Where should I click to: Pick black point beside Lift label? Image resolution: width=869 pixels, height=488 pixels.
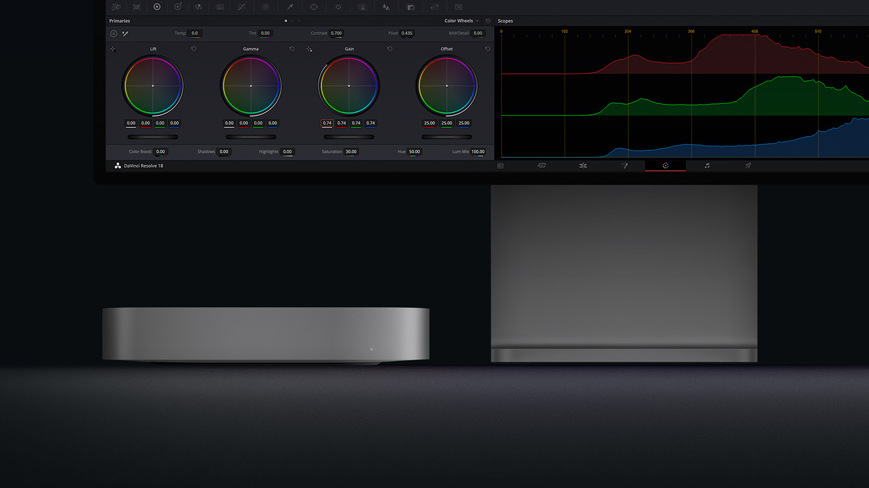113,48
